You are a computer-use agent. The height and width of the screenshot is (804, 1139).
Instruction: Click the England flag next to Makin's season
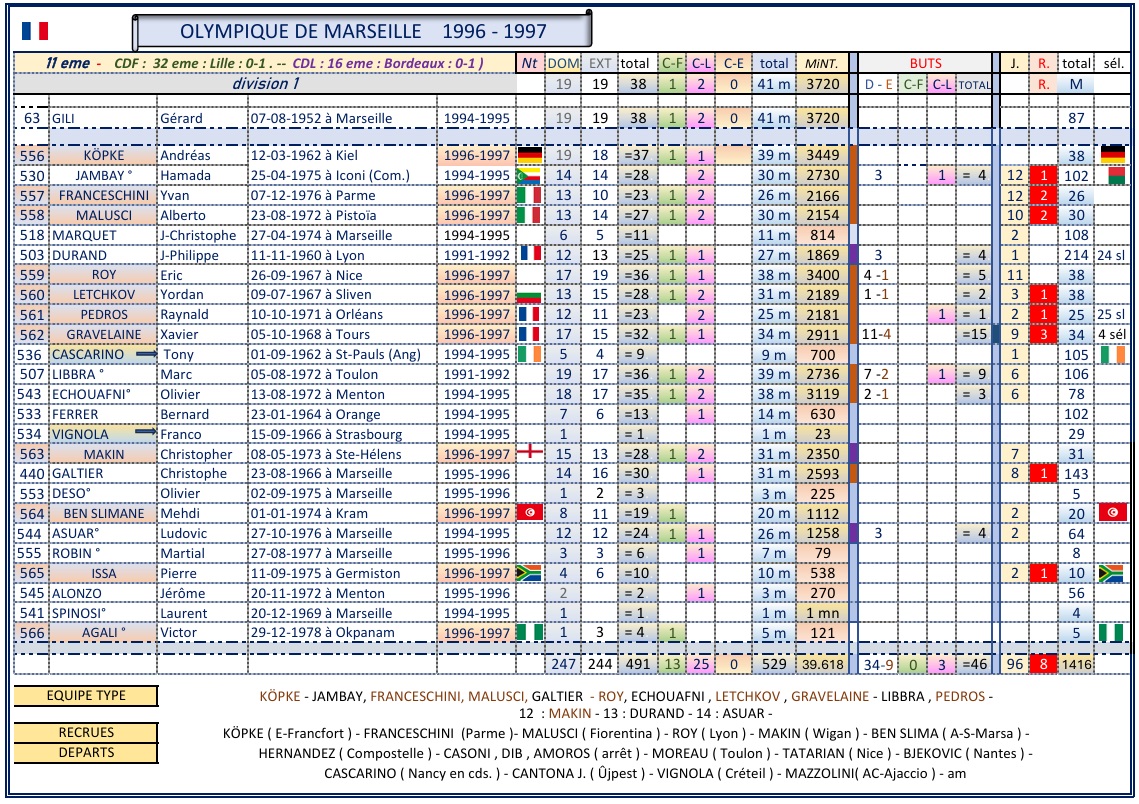point(529,453)
